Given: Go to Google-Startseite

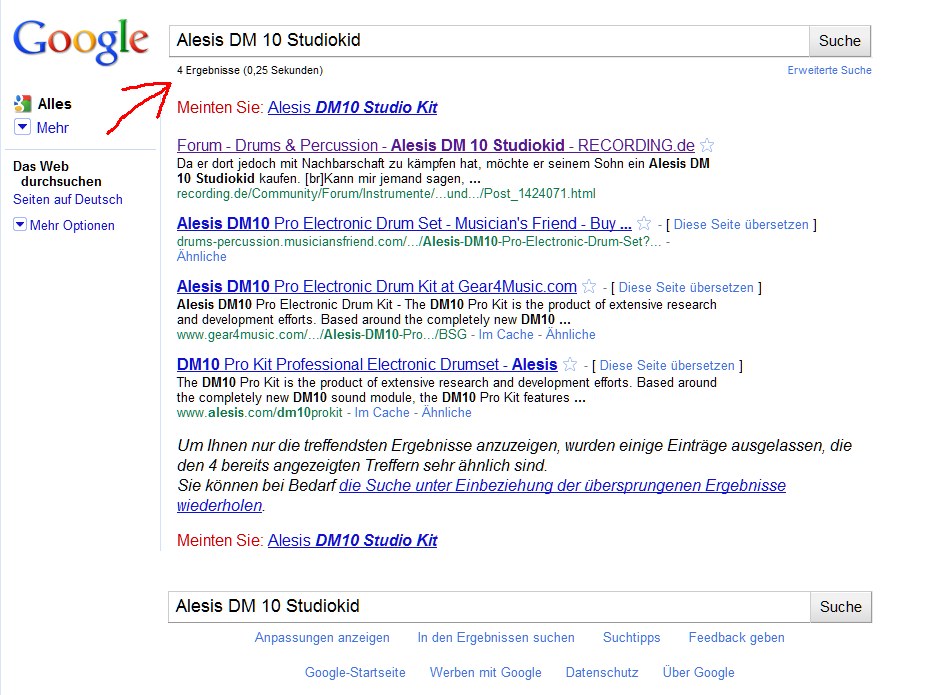Looking at the screenshot, I should (355, 673).
